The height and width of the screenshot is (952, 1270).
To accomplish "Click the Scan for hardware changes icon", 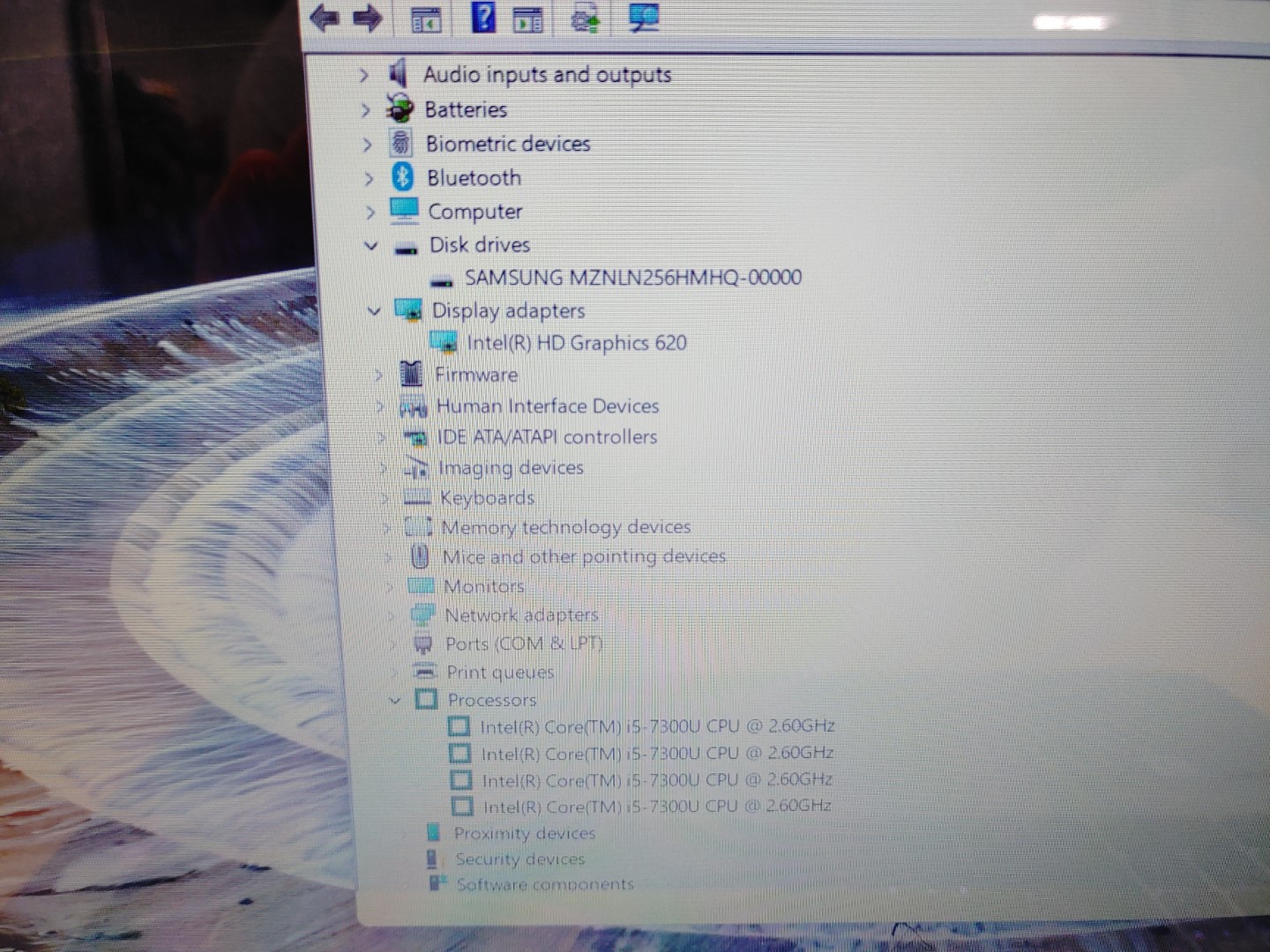I will pyautogui.click(x=643, y=17).
